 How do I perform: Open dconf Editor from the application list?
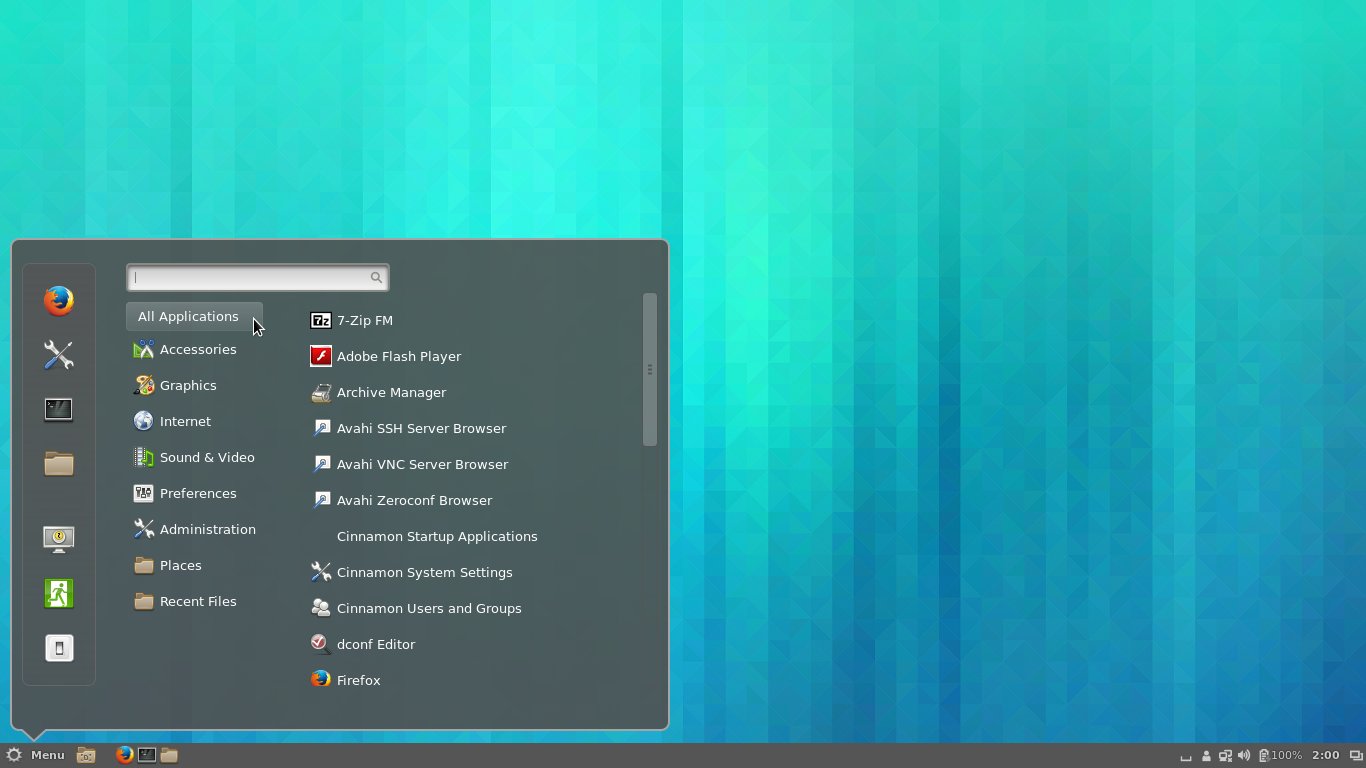coord(375,644)
